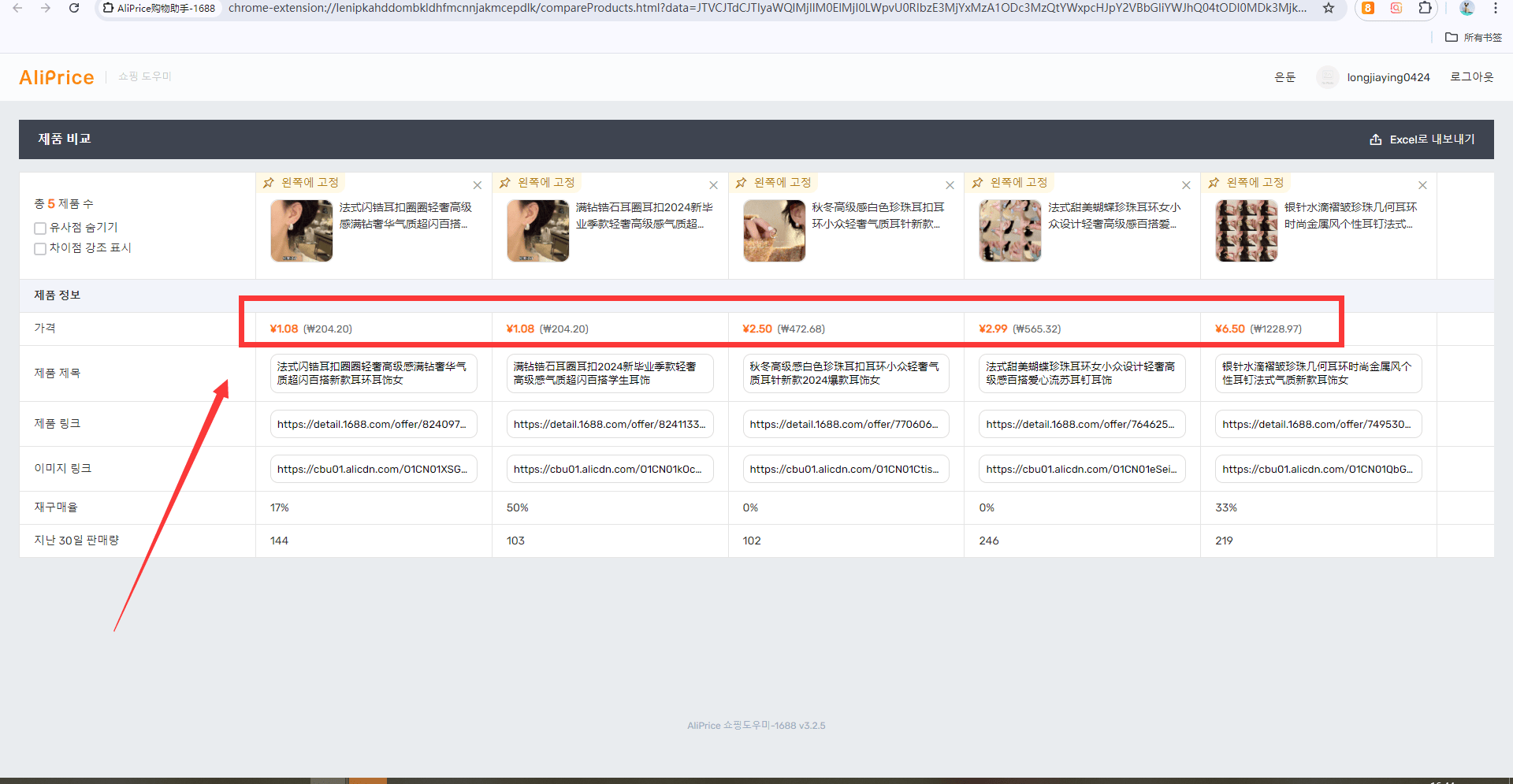This screenshot has height=784, width=1513.
Task: Click the 秋冬高级感白色珍珠耳扣耳环 title field
Action: coord(846,373)
